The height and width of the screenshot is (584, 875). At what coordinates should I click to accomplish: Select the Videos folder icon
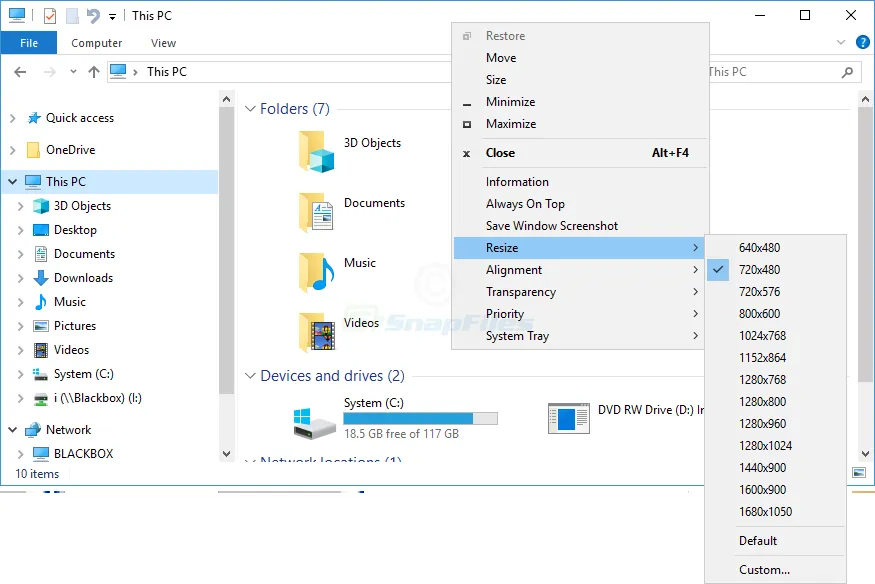coord(316,332)
